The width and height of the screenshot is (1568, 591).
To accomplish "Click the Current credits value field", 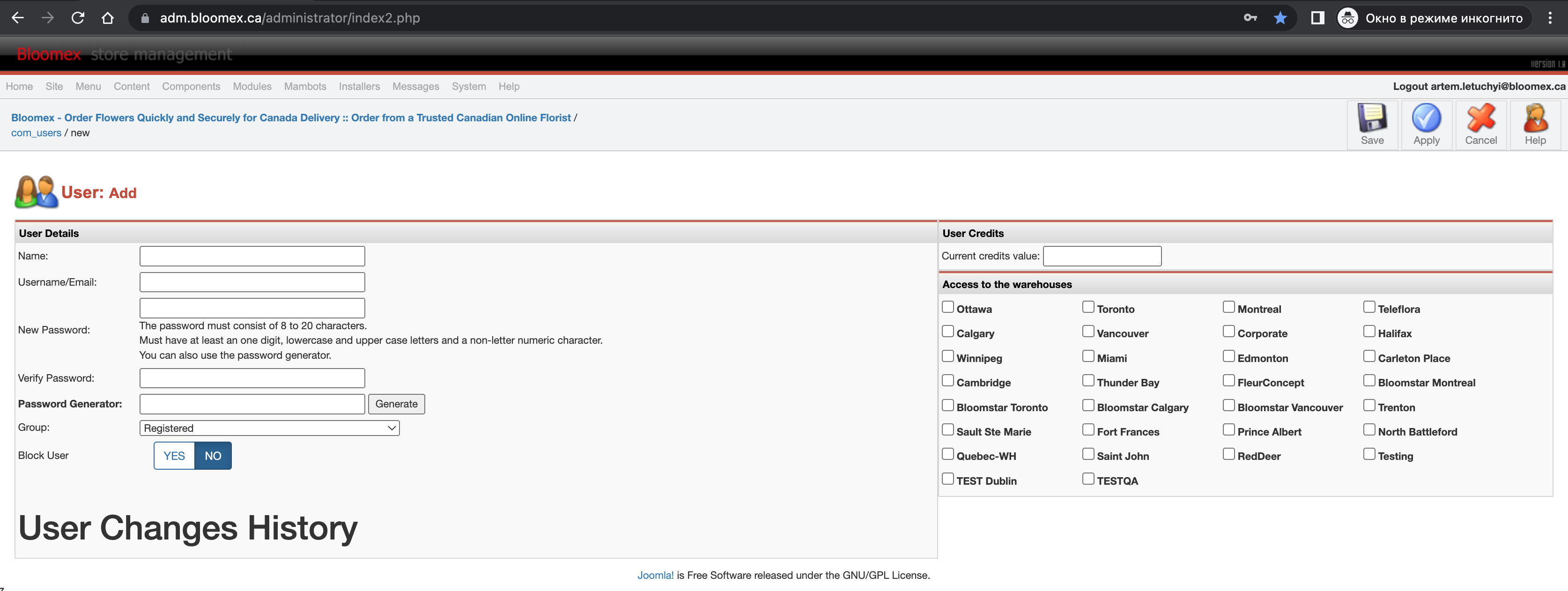I will tap(1102, 256).
